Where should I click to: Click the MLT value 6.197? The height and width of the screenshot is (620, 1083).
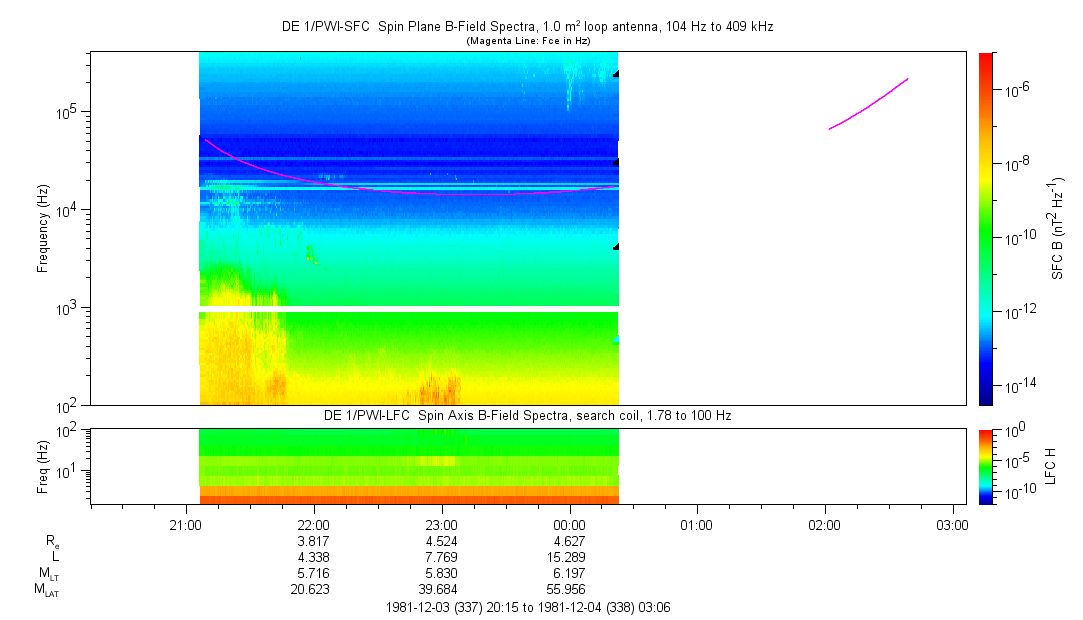[x=569, y=574]
